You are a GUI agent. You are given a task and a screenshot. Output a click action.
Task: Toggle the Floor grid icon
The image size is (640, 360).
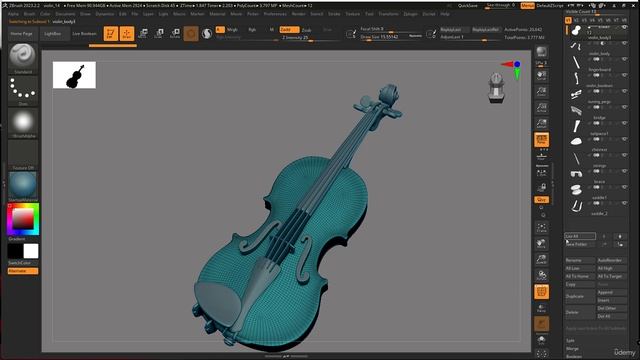point(542,156)
